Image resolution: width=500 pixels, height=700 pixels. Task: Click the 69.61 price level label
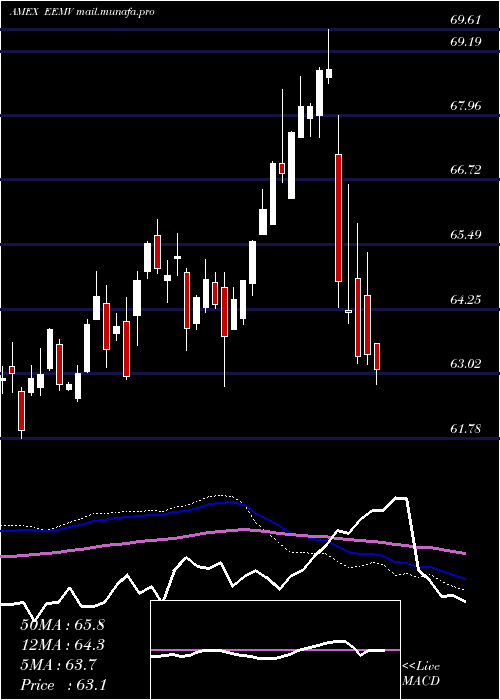466,20
